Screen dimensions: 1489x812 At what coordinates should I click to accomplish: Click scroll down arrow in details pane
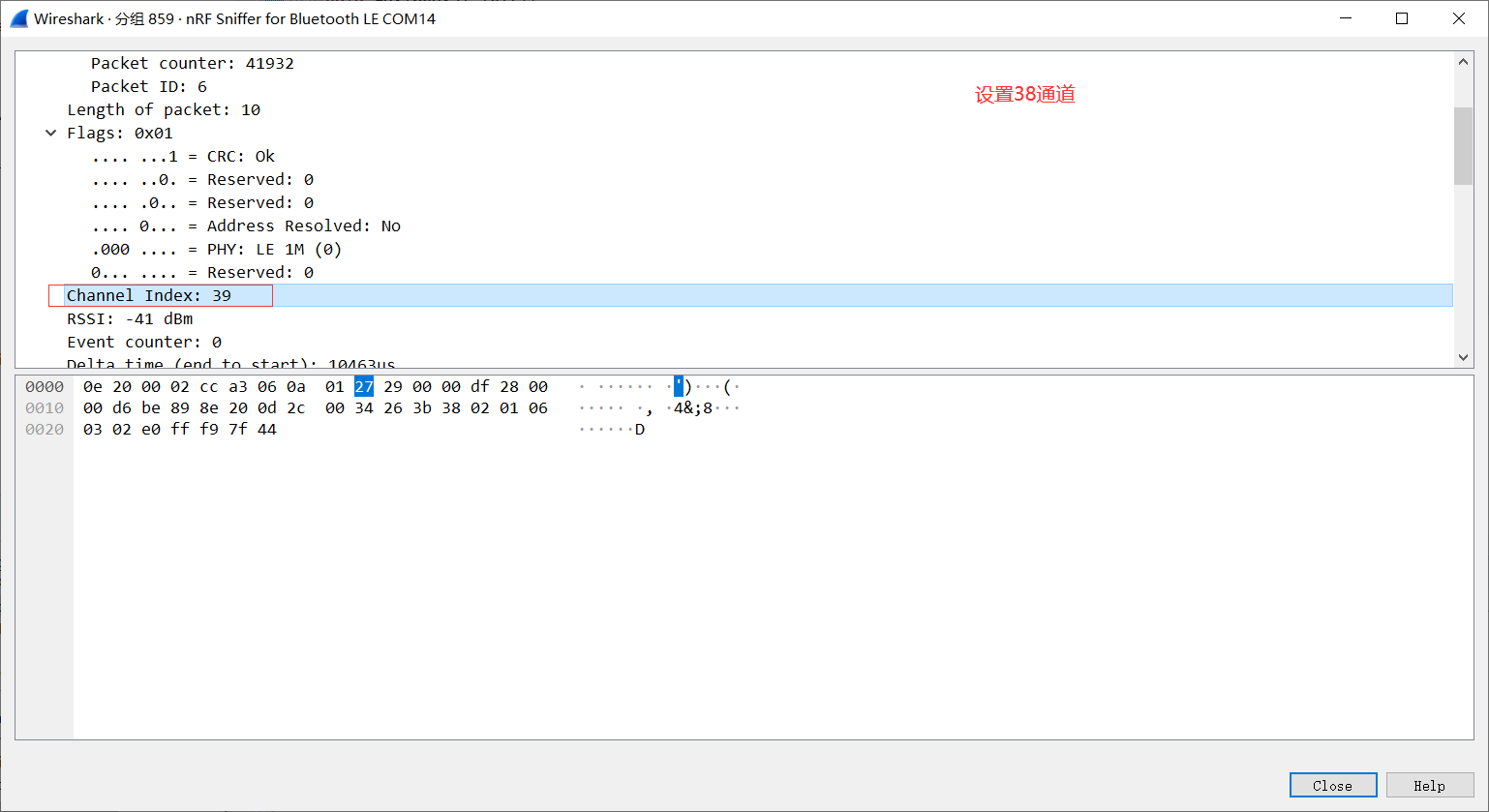coord(1463,357)
